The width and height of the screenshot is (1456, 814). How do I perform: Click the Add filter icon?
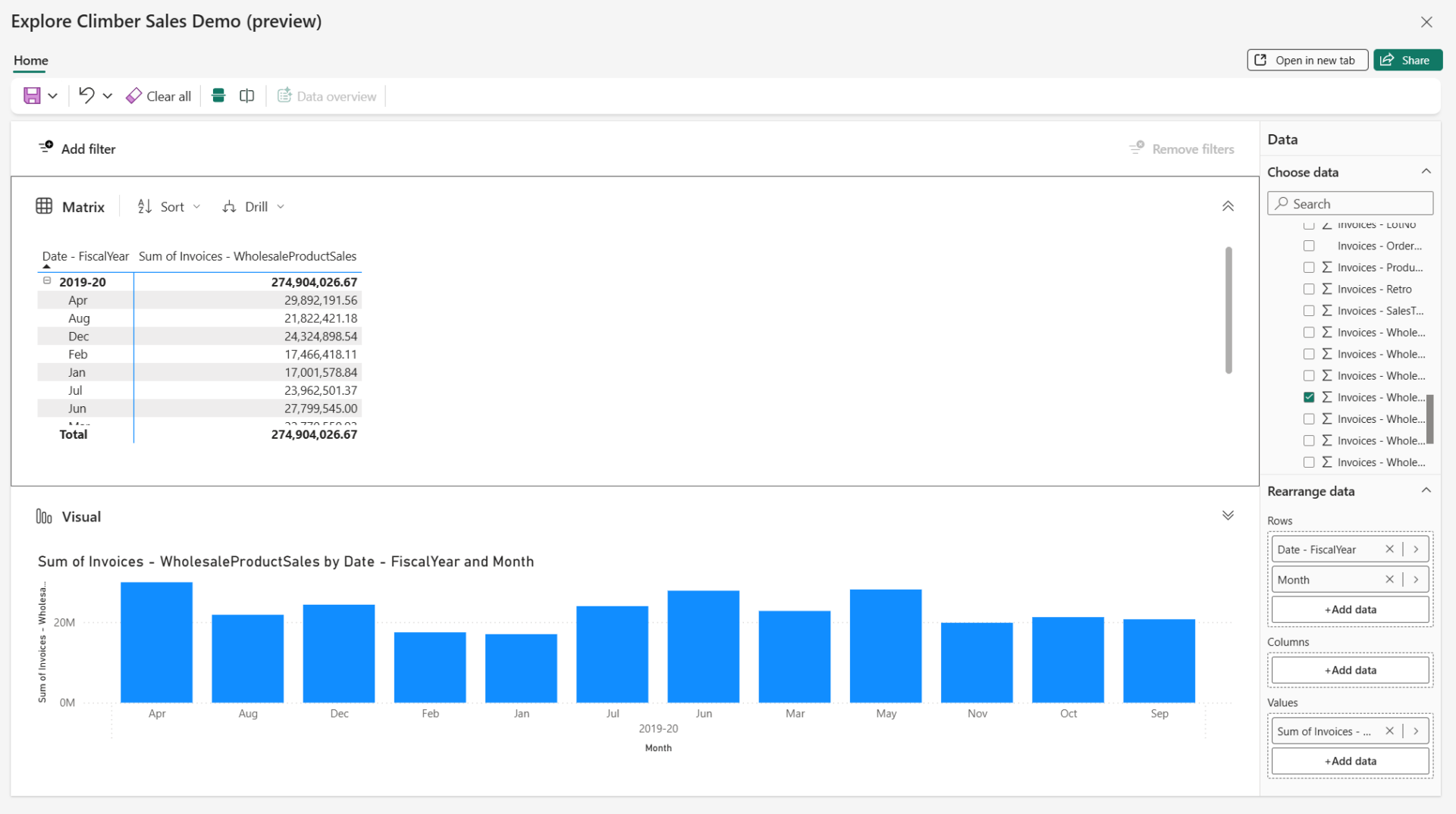click(46, 147)
